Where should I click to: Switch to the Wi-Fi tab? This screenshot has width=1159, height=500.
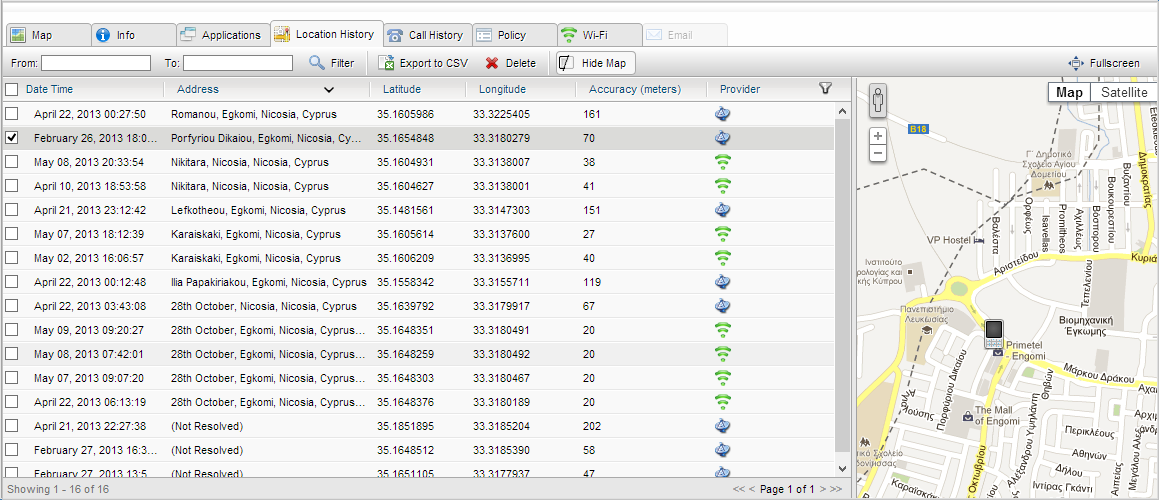[x=599, y=35]
